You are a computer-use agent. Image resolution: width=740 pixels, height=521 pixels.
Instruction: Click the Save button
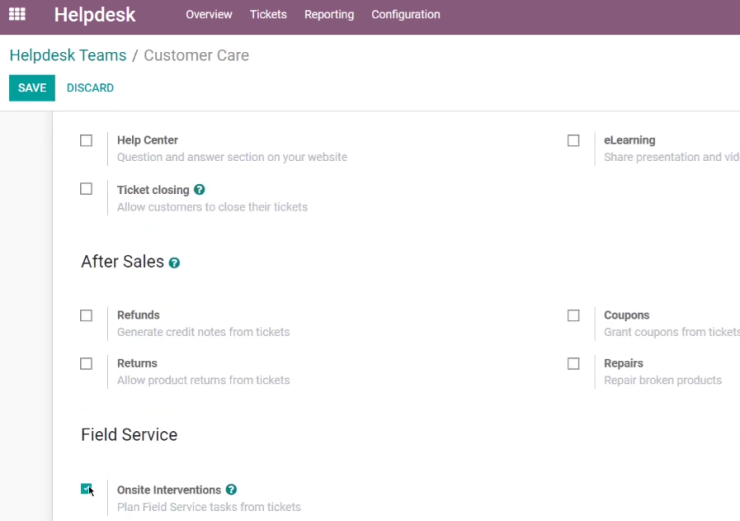pos(32,88)
